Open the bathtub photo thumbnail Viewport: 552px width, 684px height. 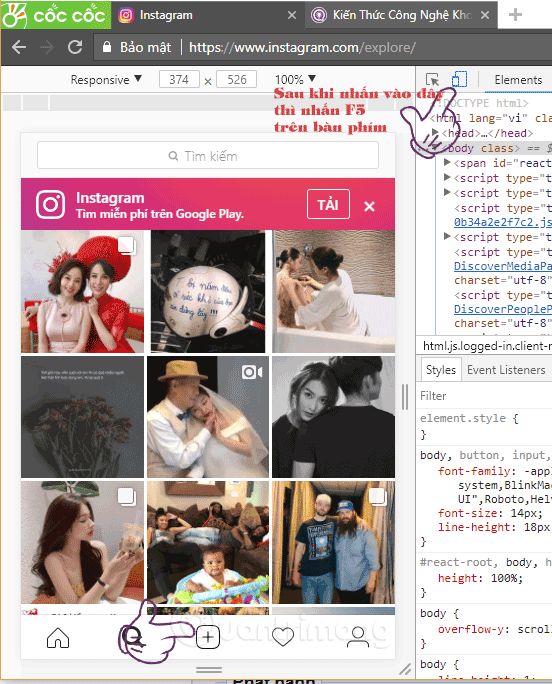coord(333,291)
